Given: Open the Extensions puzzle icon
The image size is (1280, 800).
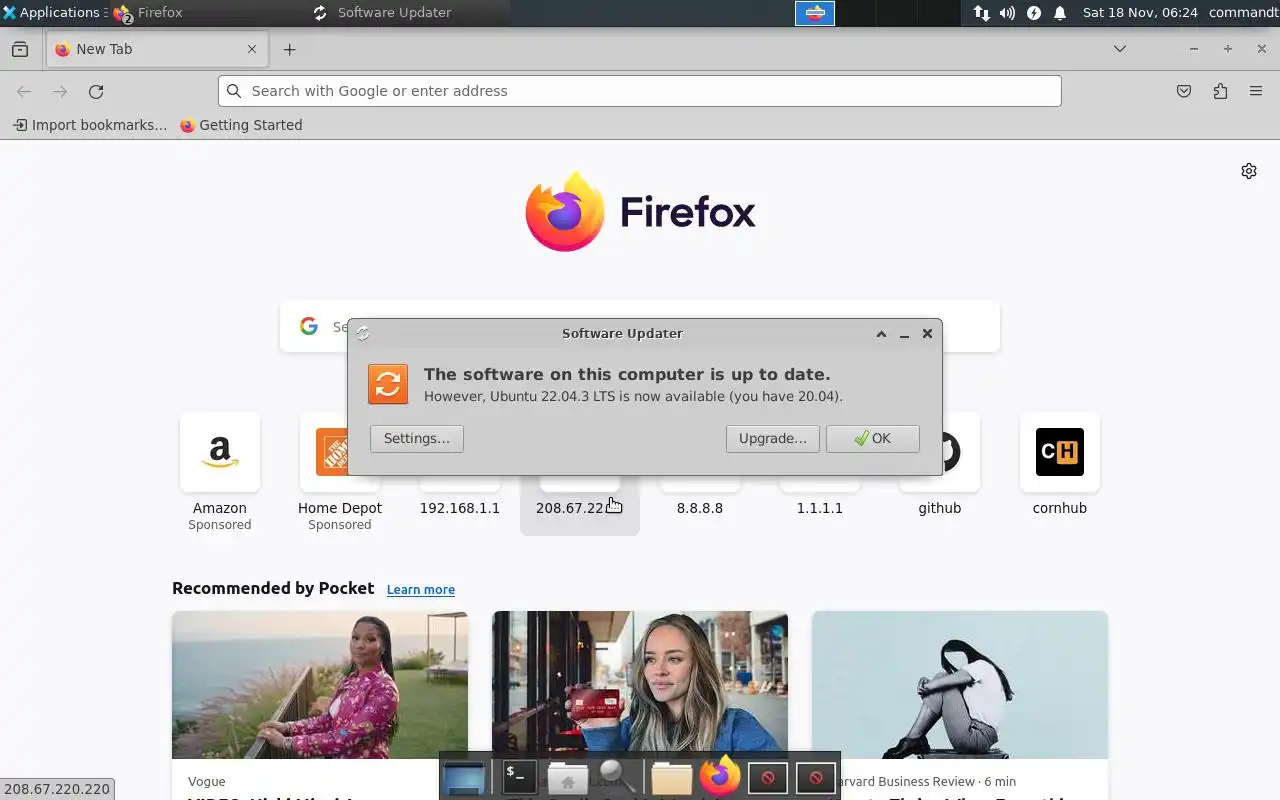Looking at the screenshot, I should (x=1220, y=91).
